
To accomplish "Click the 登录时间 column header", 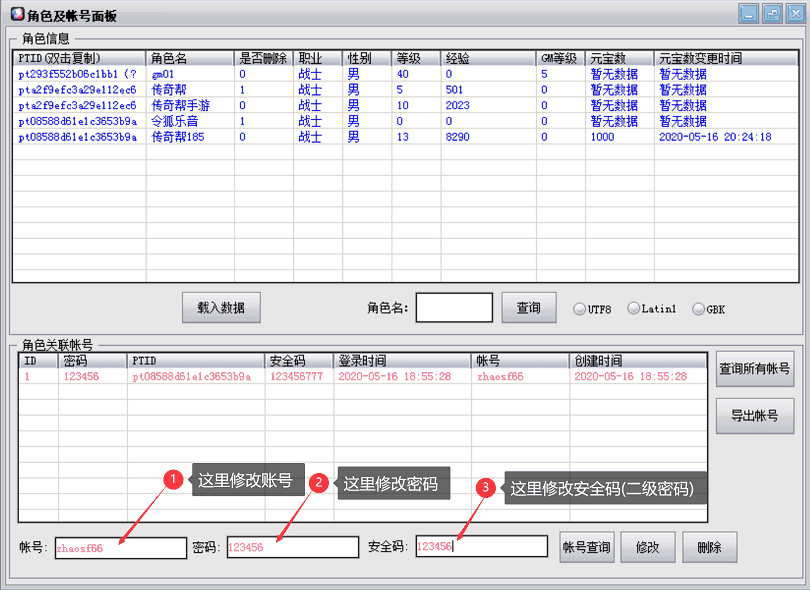I will coord(402,361).
